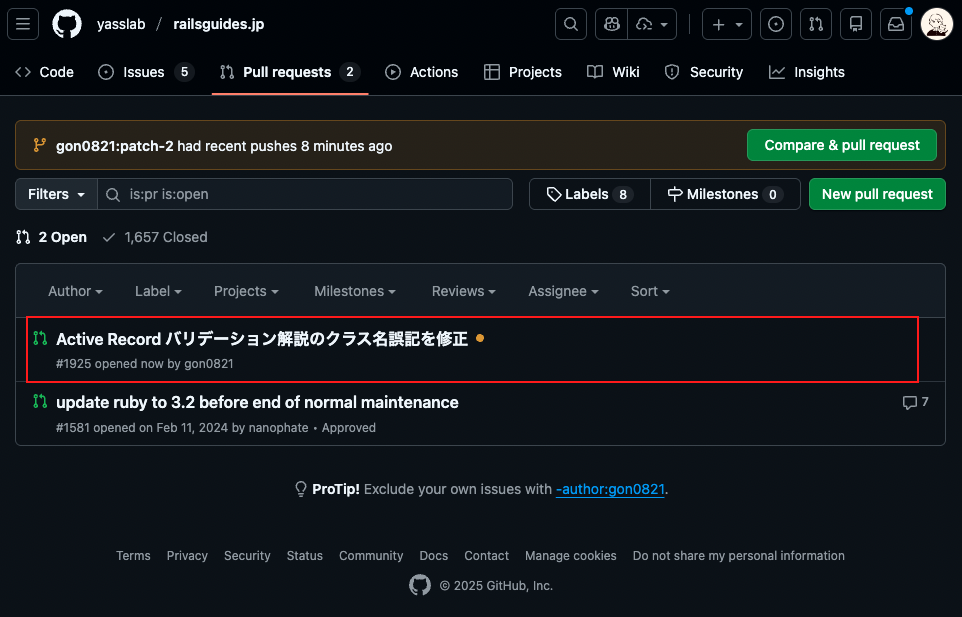Click open PR icon beside #1581
Image resolution: width=962 pixels, height=617 pixels.
point(40,402)
